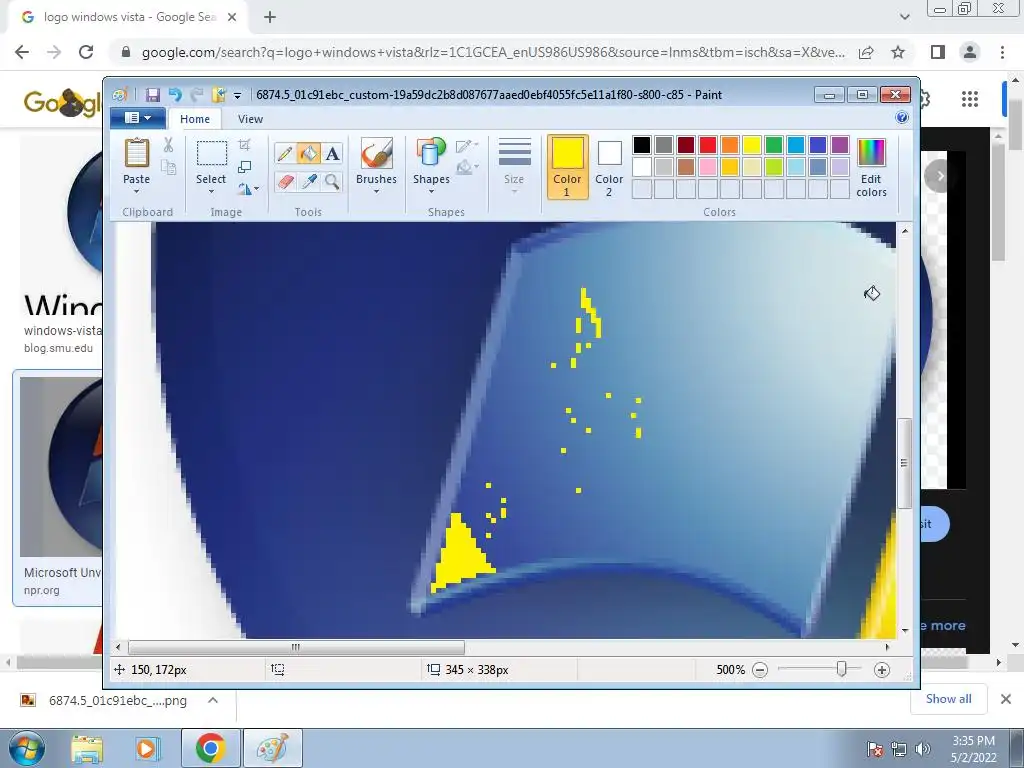Switch to the View ribbon tab
The image size is (1024, 768).
tap(250, 119)
